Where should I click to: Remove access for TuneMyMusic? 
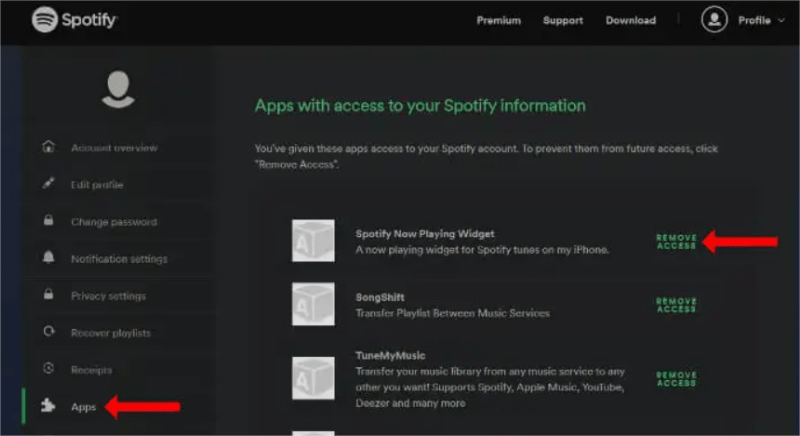coord(677,379)
